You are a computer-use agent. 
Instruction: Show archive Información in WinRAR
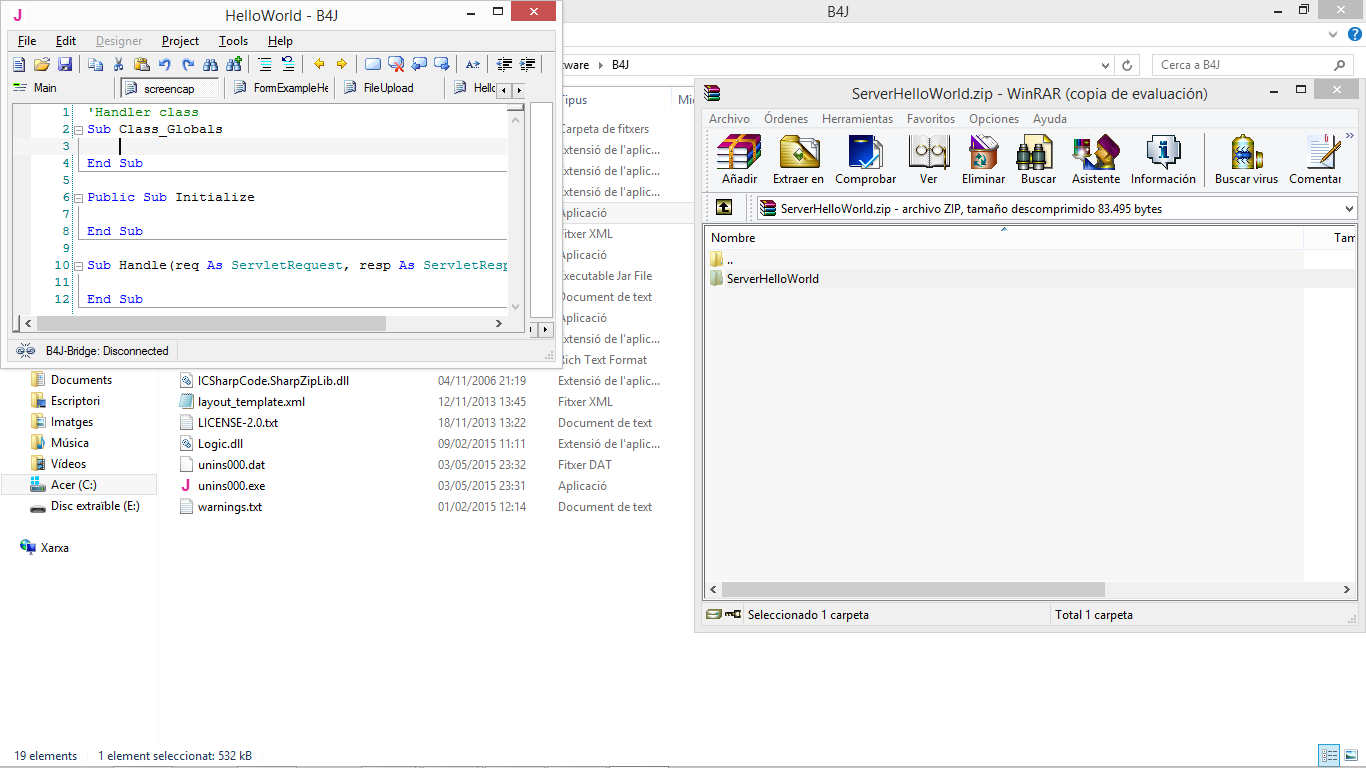click(x=1163, y=160)
